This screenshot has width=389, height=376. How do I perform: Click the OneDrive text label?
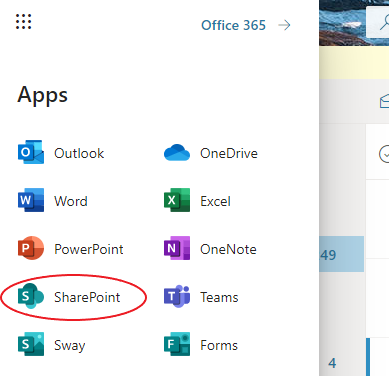[x=229, y=153]
